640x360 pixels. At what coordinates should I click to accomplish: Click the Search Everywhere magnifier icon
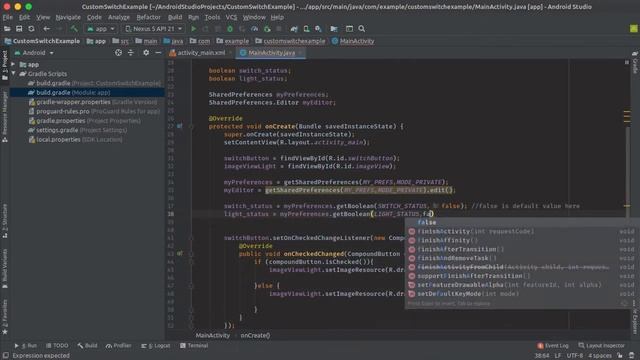[x=362, y=29]
